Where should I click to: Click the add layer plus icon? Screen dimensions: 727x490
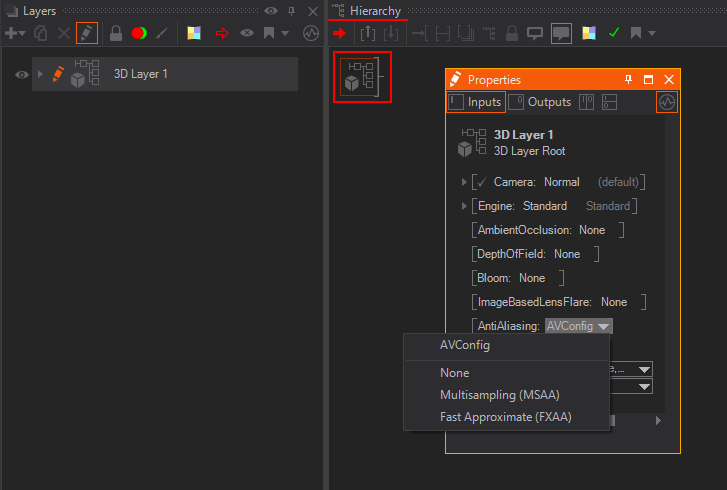[12, 33]
